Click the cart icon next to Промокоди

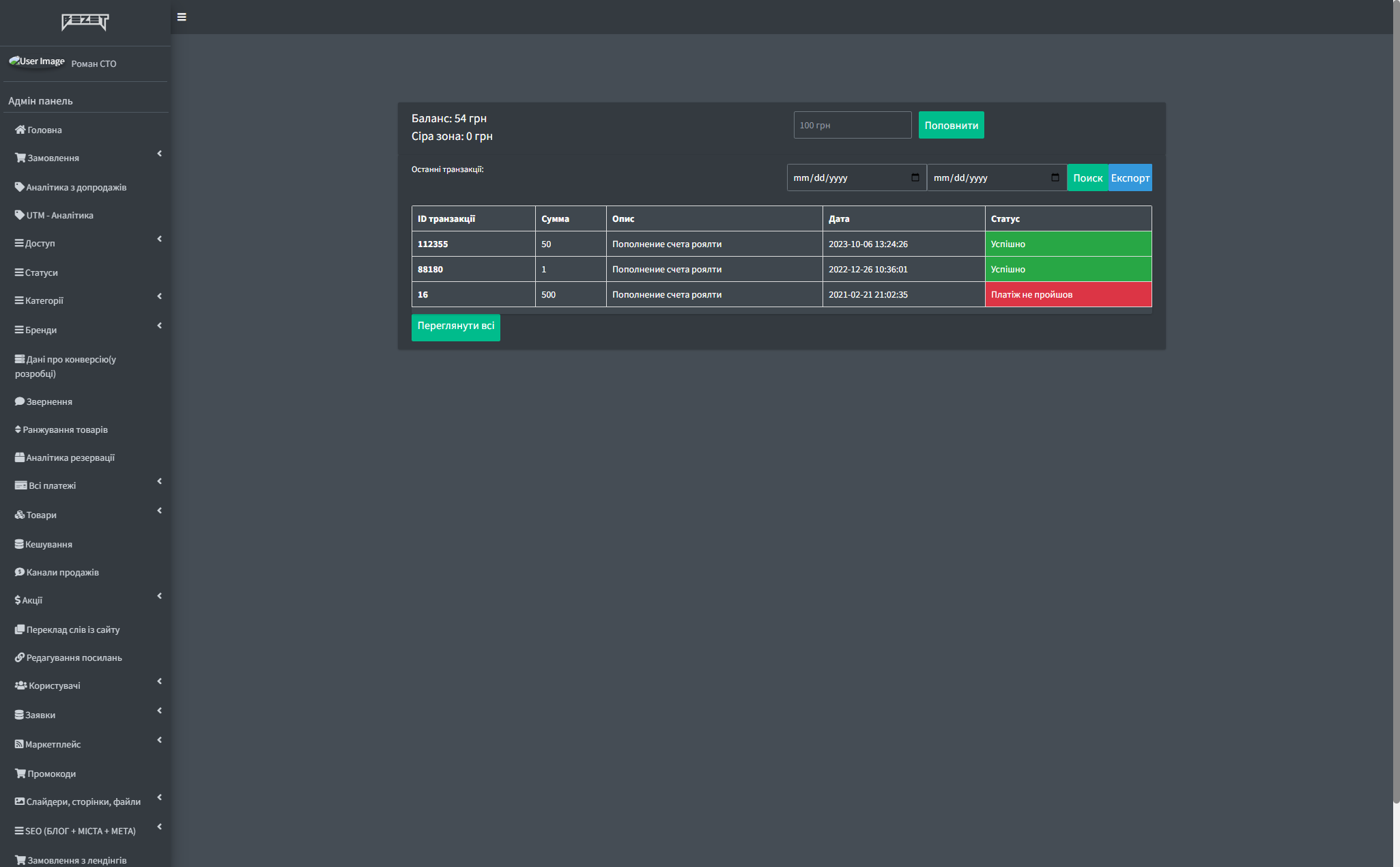(20, 773)
